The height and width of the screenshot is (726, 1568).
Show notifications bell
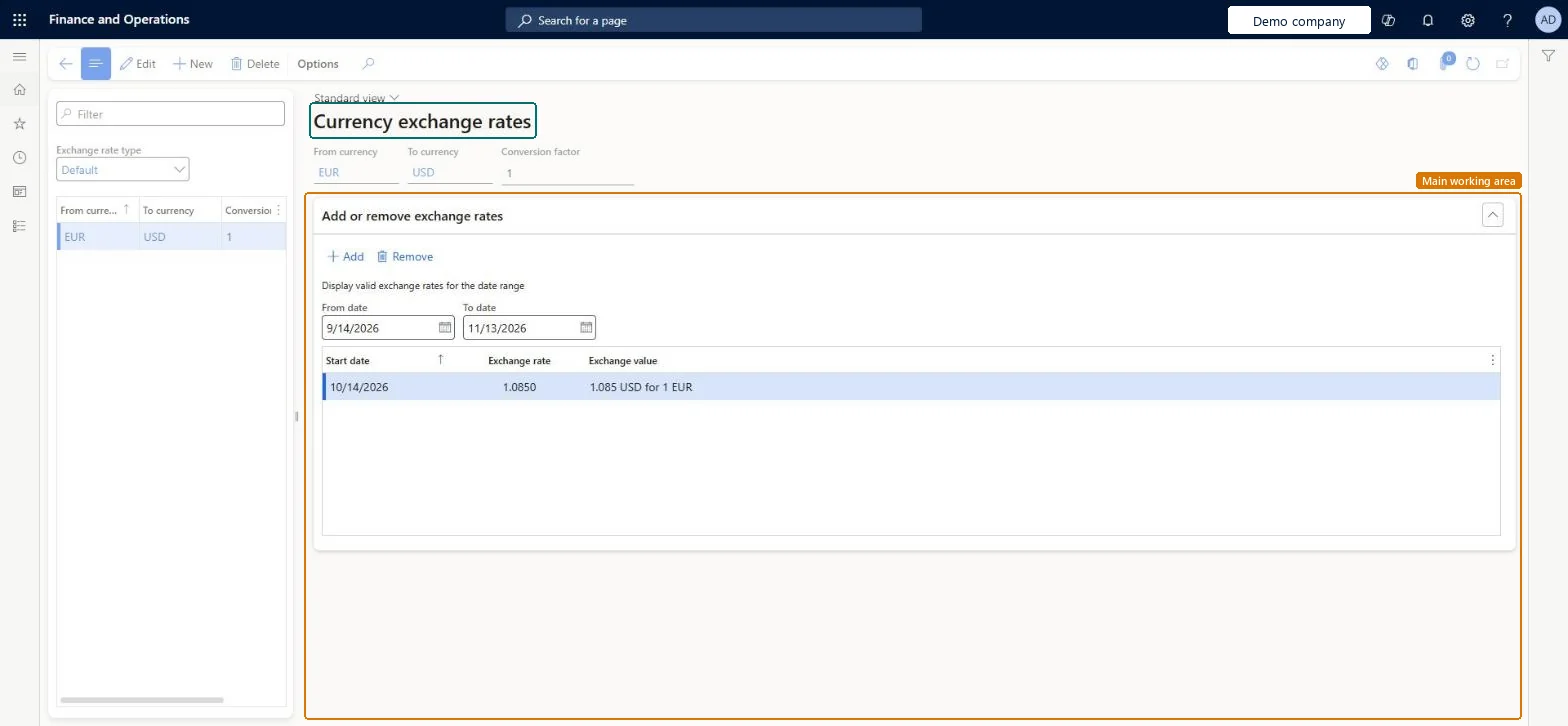click(1428, 20)
